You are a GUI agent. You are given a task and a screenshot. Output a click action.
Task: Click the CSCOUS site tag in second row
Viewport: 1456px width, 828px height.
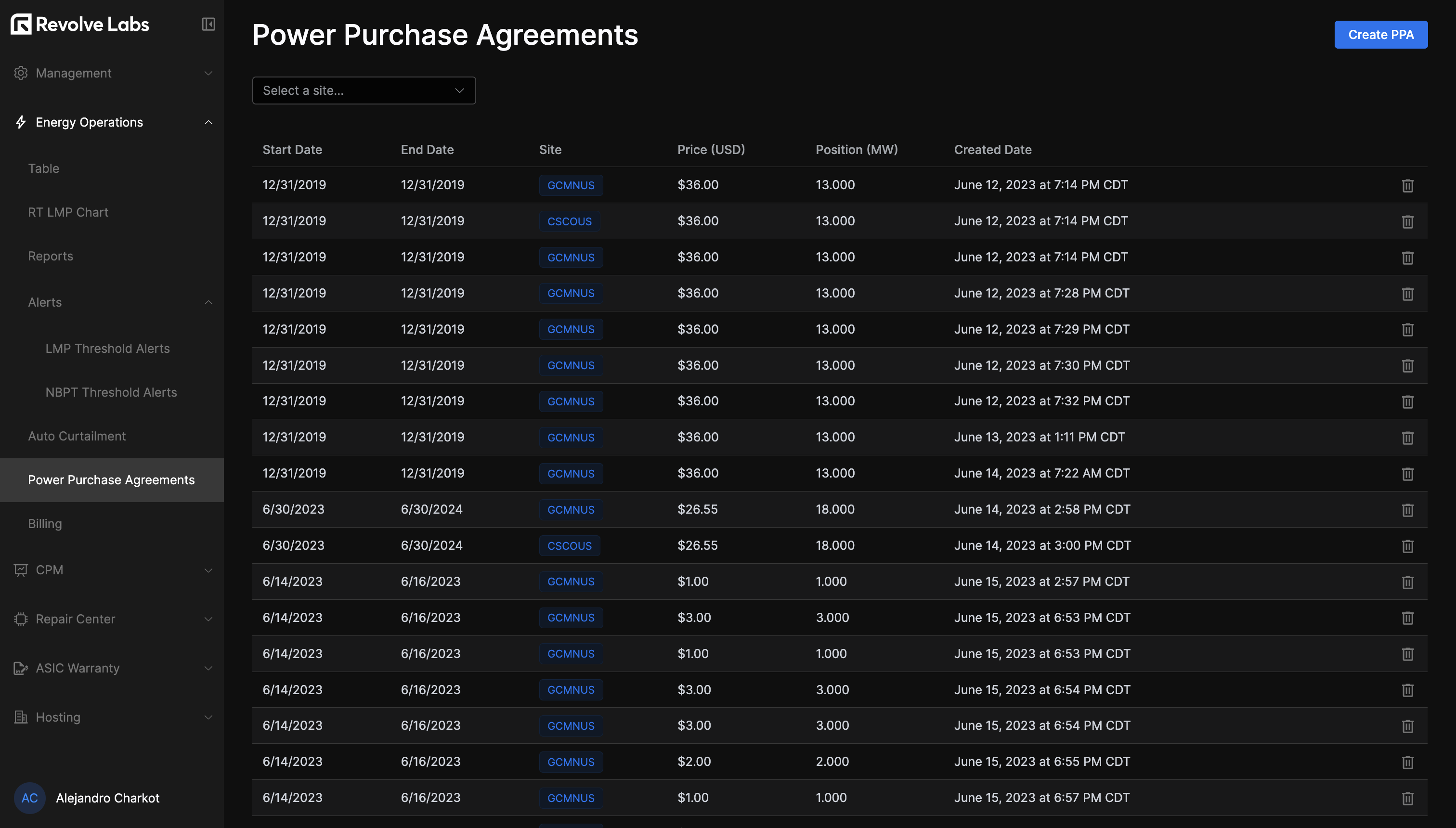[569, 221]
